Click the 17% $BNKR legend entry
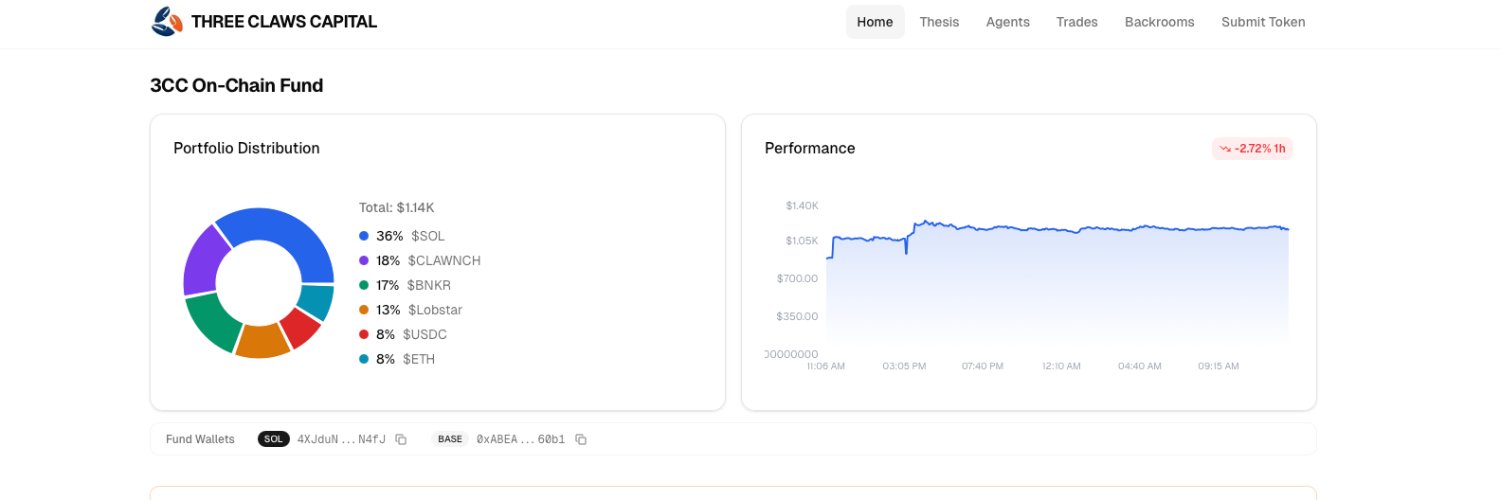Image resolution: width=1500 pixels, height=500 pixels. [404, 285]
